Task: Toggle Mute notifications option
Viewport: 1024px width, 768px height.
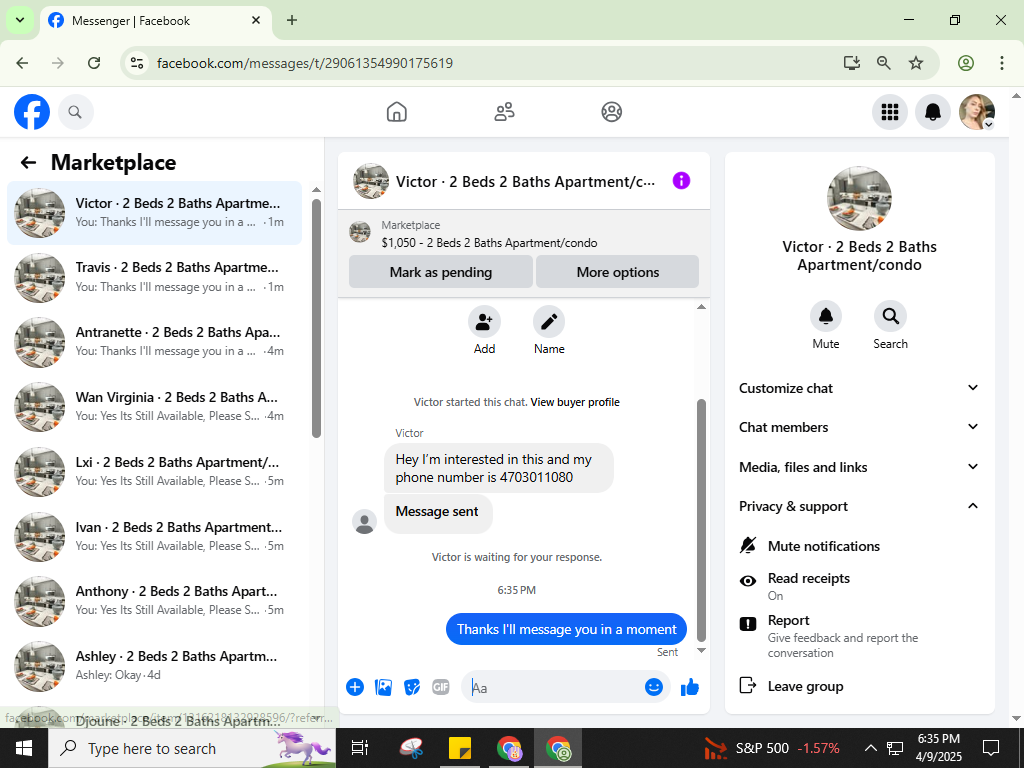Action: tap(859, 546)
